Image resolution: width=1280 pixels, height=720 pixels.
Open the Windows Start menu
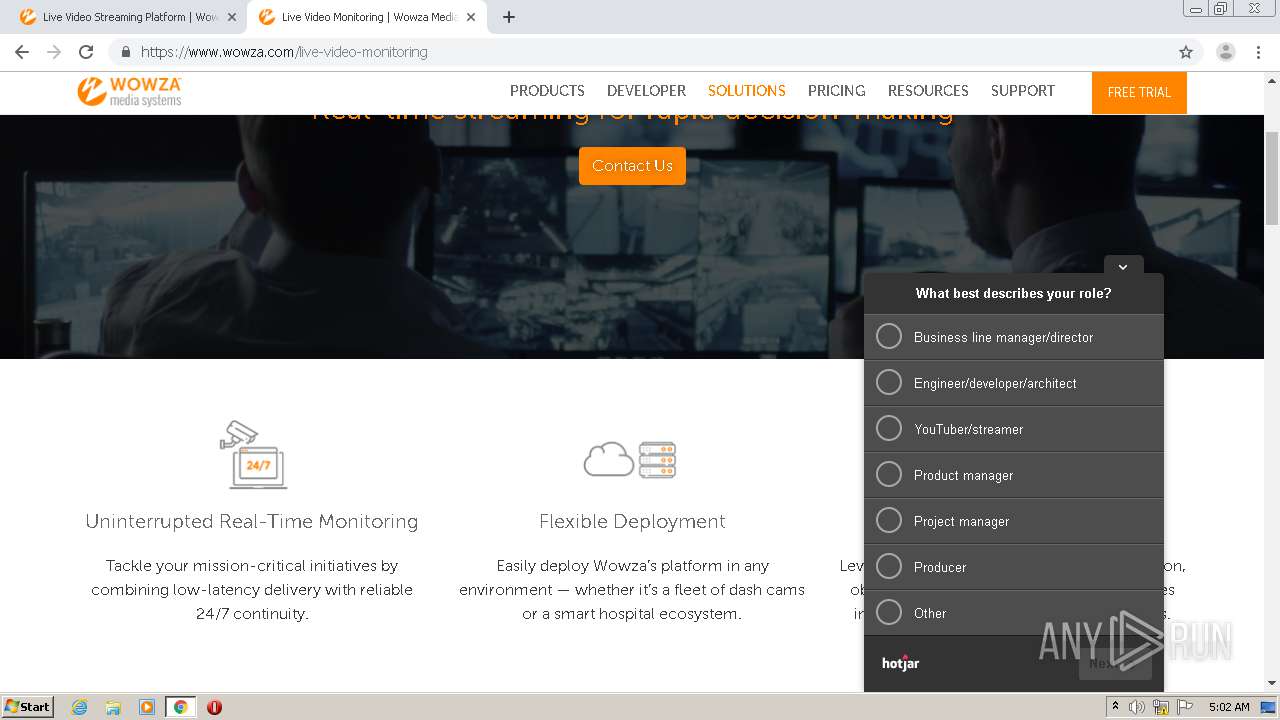click(x=27, y=707)
